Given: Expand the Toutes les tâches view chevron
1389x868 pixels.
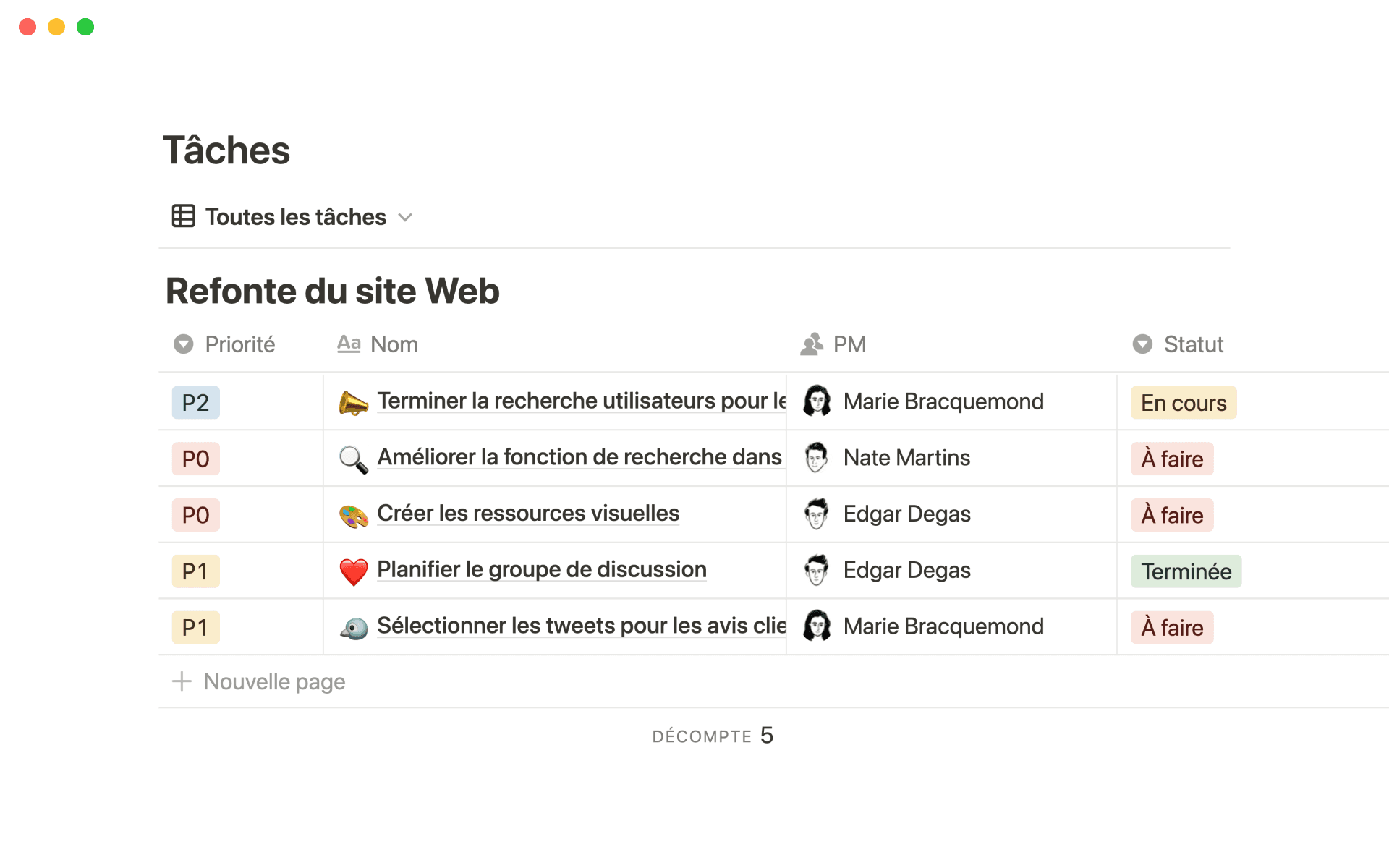Looking at the screenshot, I should point(405,217).
